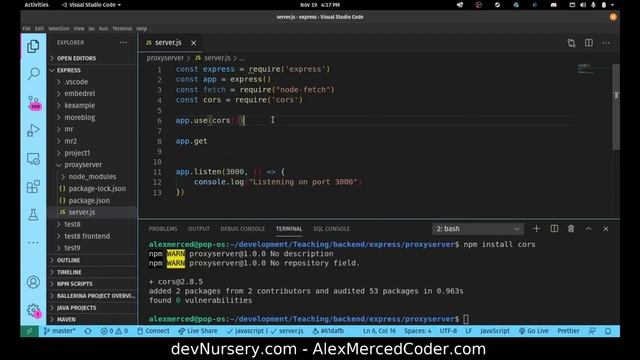Open Remote Explorer in activity bar
The width and height of the screenshot is (640, 360).
pyautogui.click(x=33, y=159)
